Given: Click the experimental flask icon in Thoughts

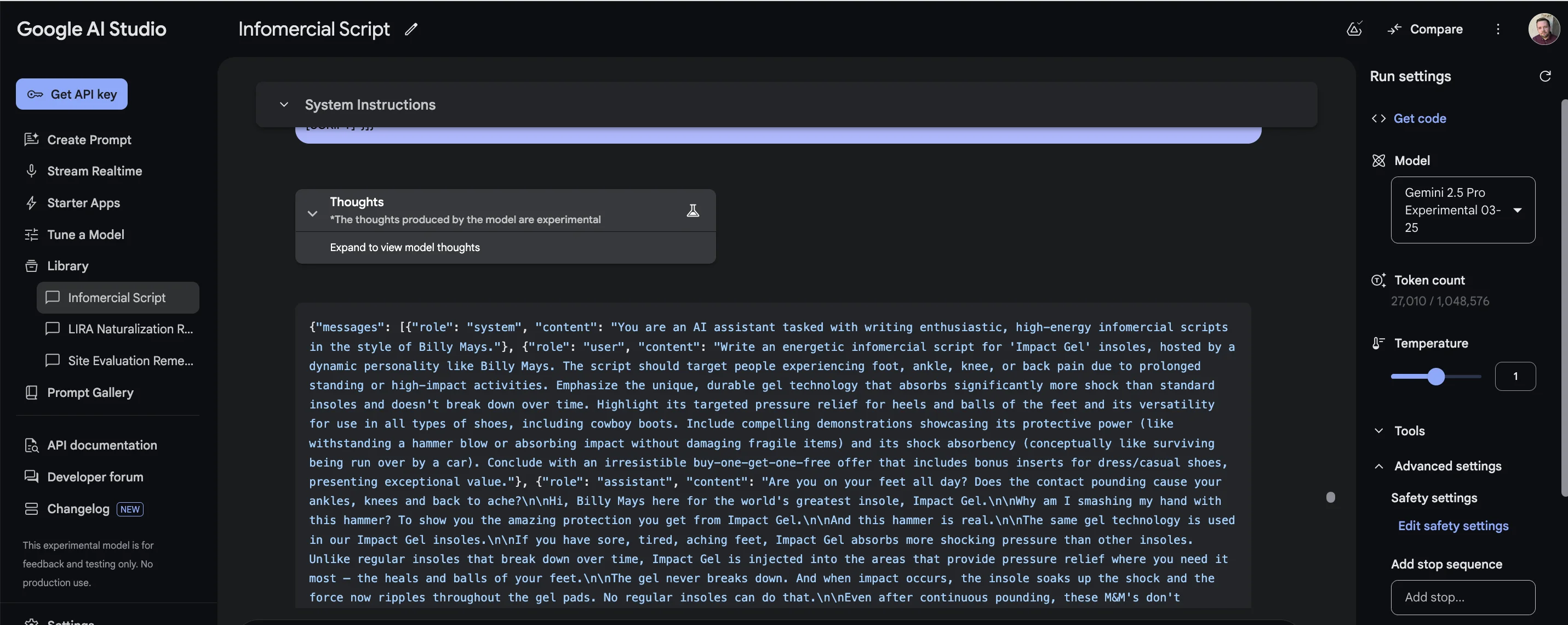Looking at the screenshot, I should click(x=693, y=211).
